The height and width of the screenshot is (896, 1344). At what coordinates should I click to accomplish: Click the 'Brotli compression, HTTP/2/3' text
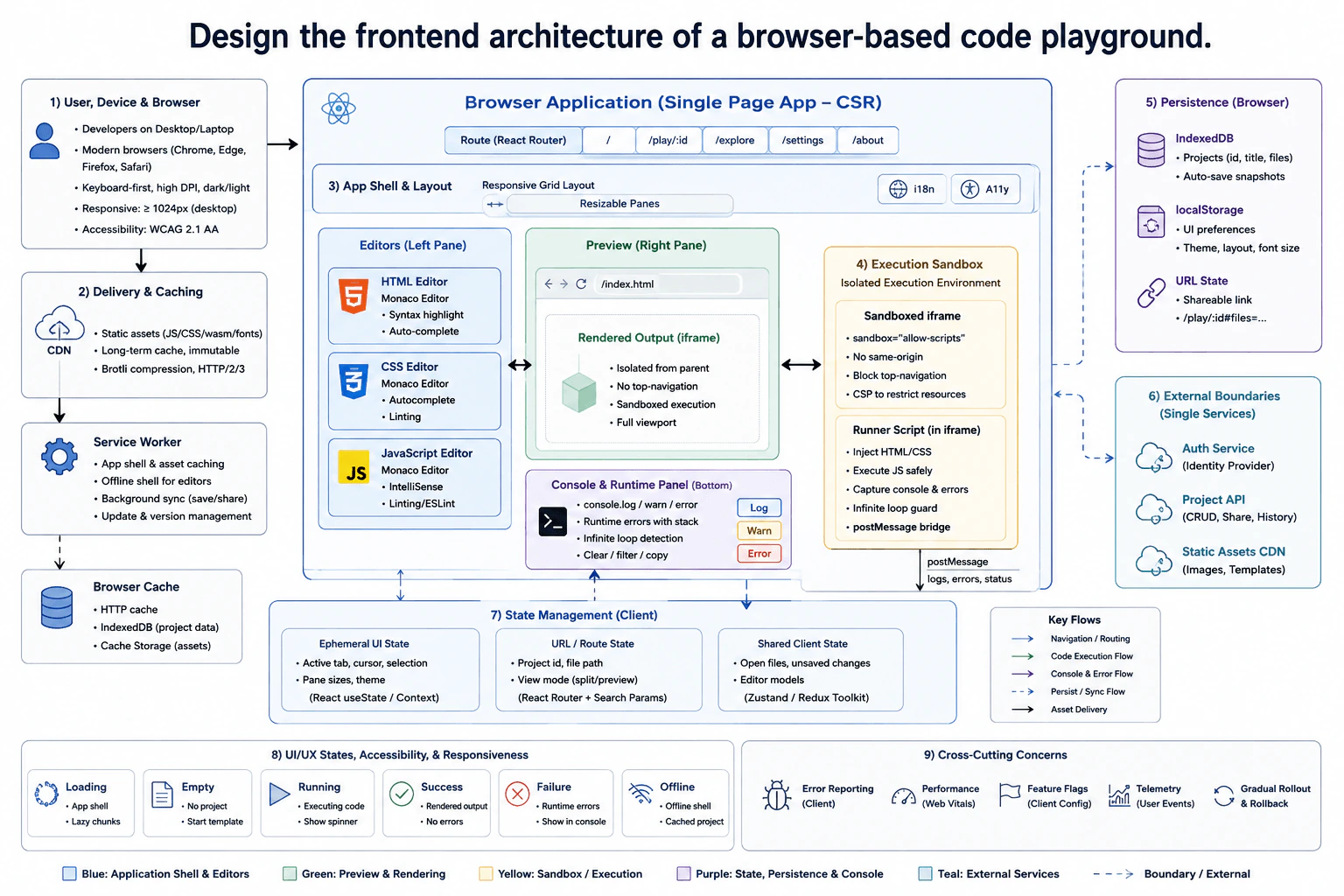173,368
